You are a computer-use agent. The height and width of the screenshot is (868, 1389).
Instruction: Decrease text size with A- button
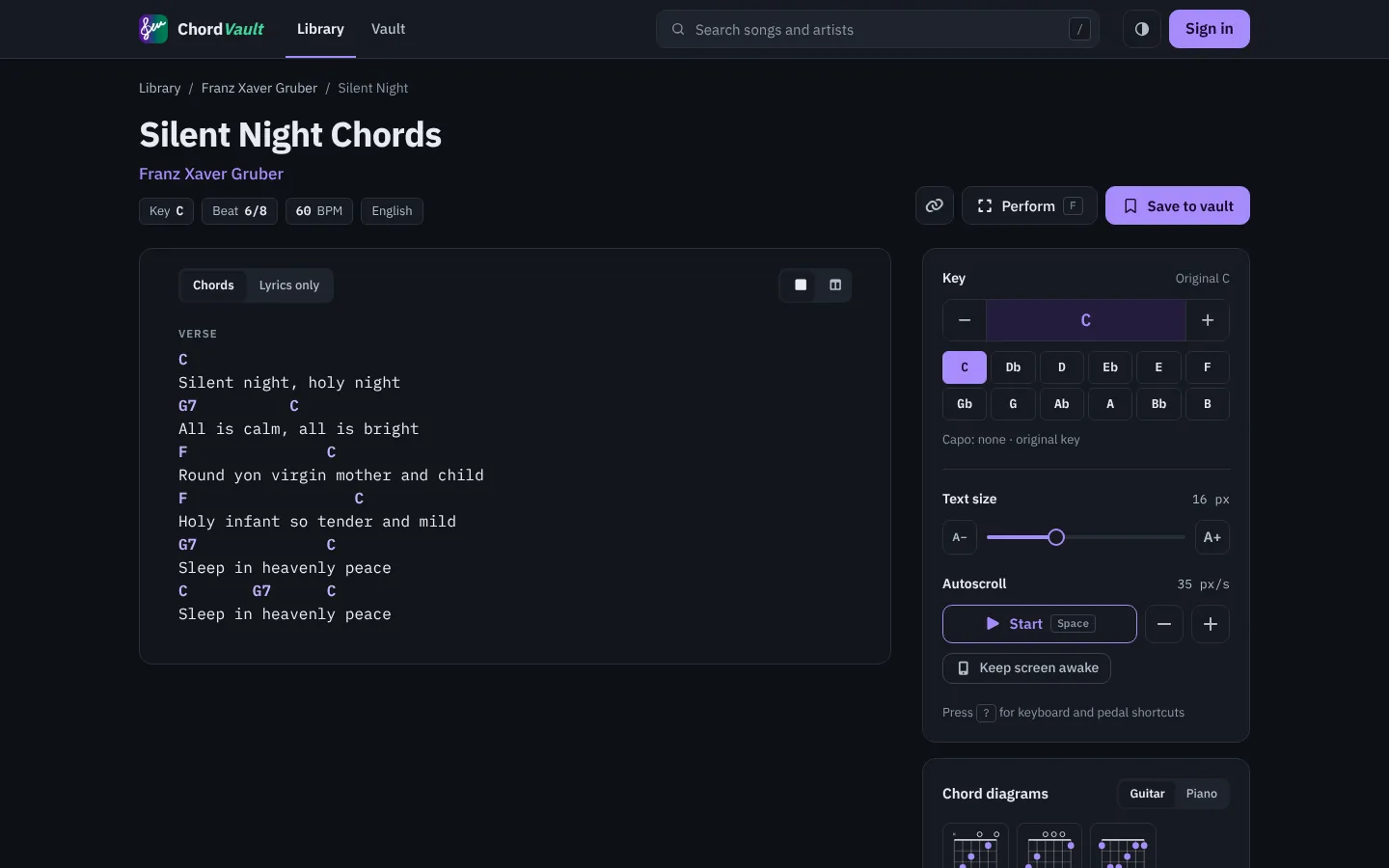point(960,537)
